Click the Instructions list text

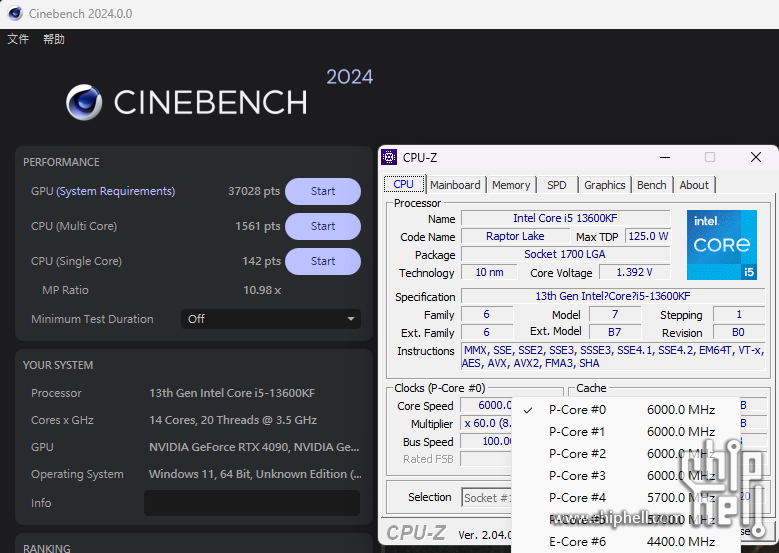click(613, 357)
